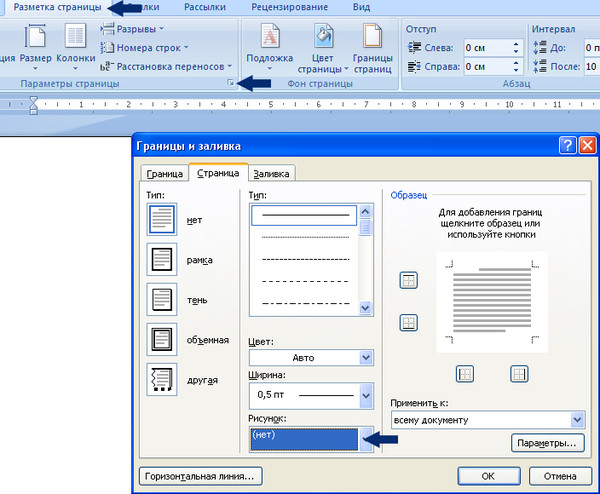This screenshot has height=494, width=600.
Task: Choose the объемная 3D border type
Action: click(x=160, y=339)
